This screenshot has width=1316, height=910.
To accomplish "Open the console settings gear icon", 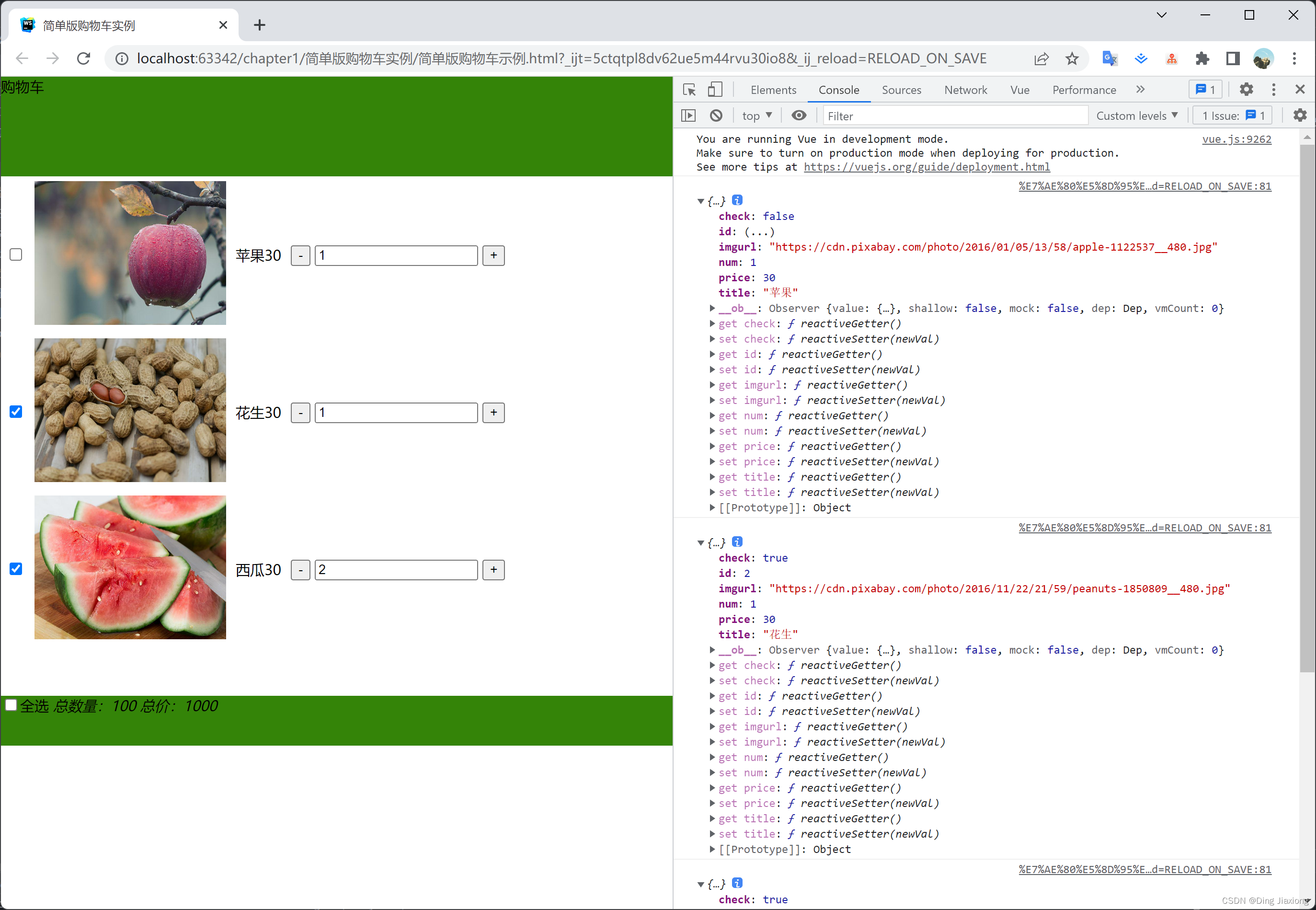I will pyautogui.click(x=1299, y=116).
